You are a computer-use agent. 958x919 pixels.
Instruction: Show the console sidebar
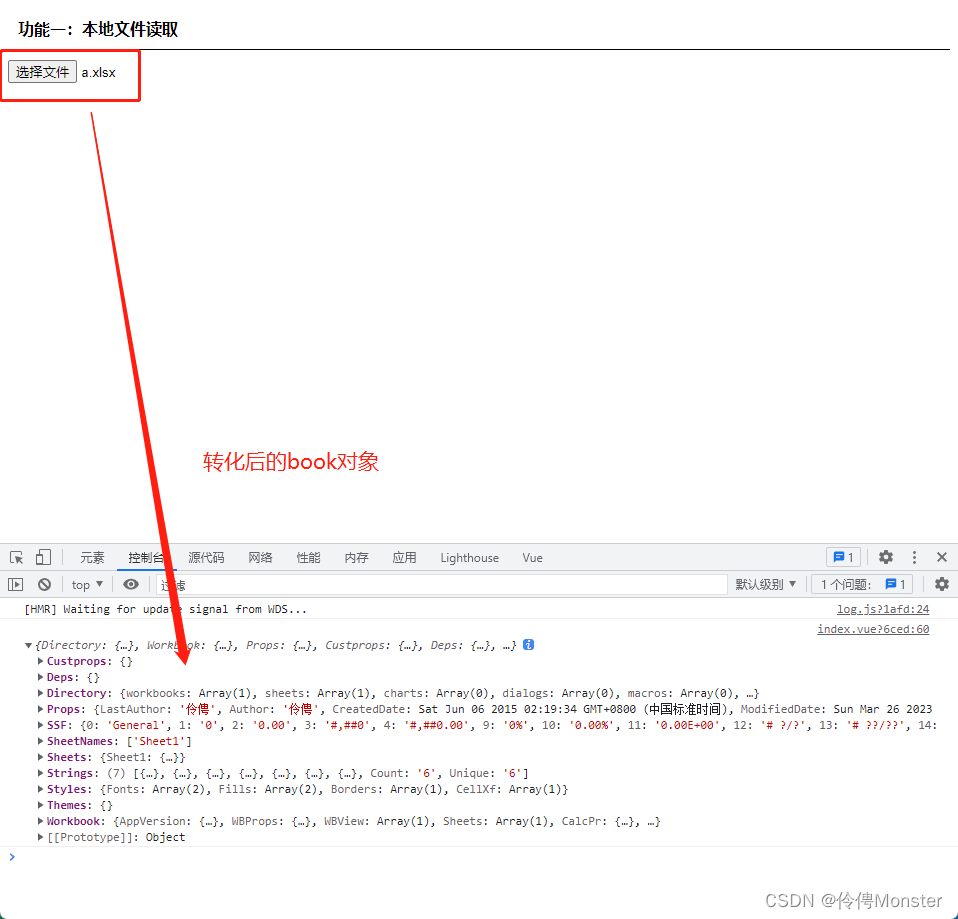(15, 585)
